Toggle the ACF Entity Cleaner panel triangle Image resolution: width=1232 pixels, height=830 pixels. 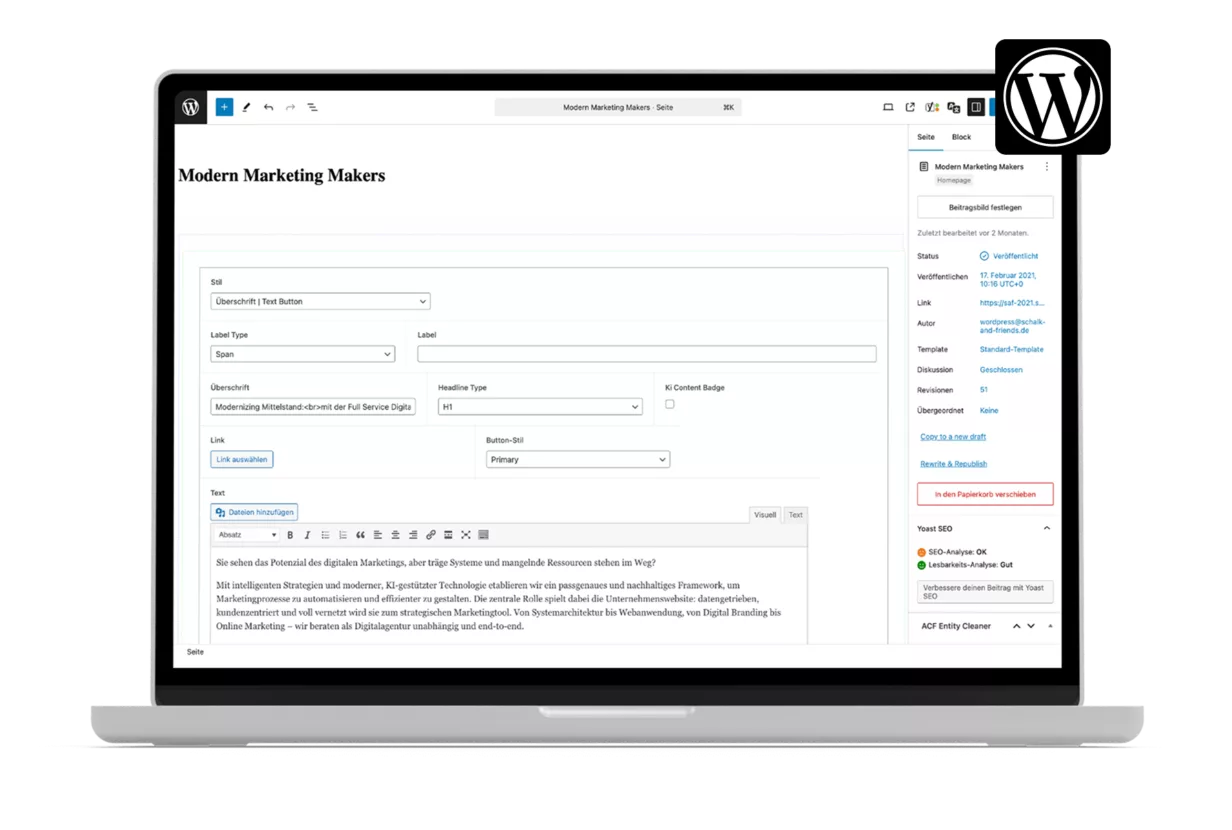1050,626
